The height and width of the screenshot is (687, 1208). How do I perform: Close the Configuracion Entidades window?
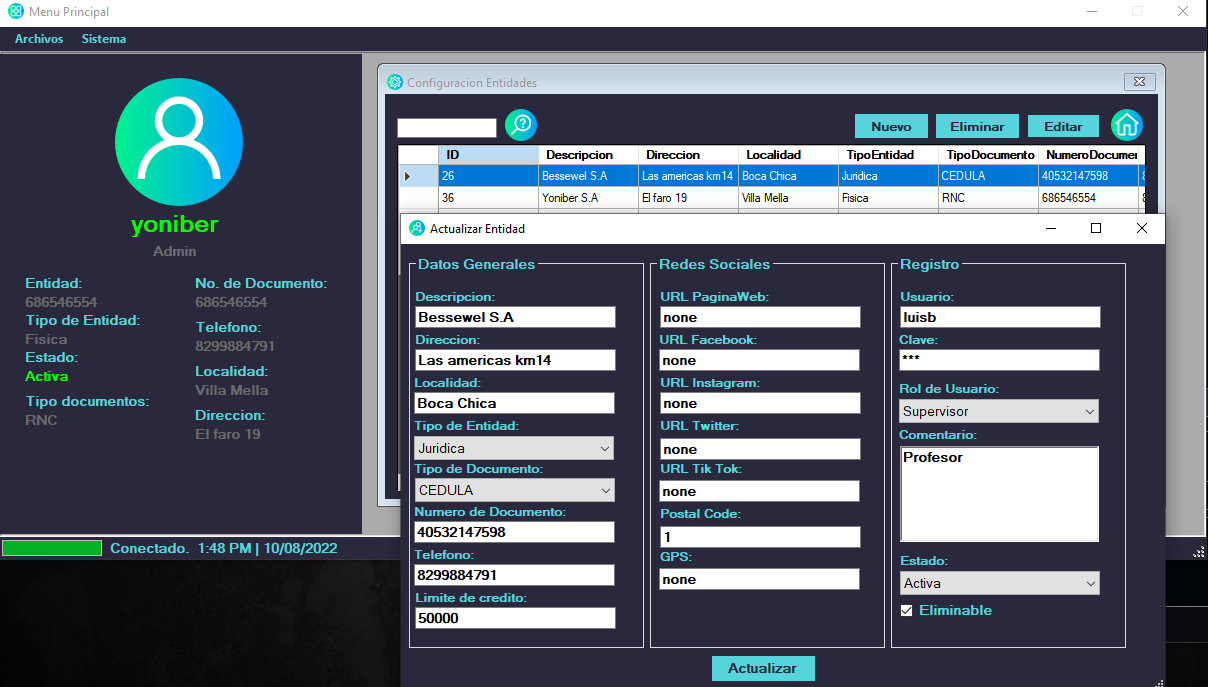(x=1139, y=82)
